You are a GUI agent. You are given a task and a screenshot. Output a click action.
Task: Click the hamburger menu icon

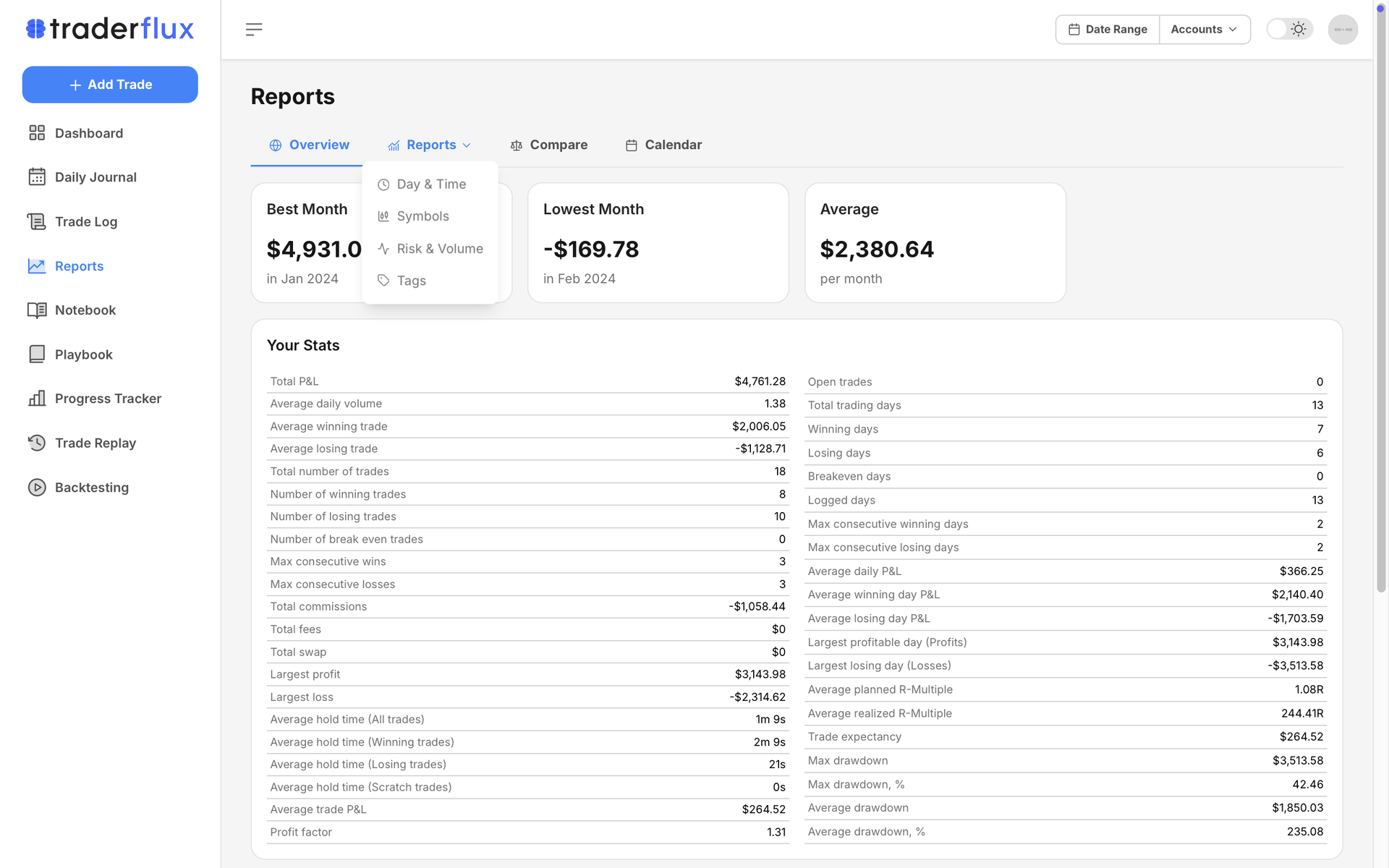[253, 30]
